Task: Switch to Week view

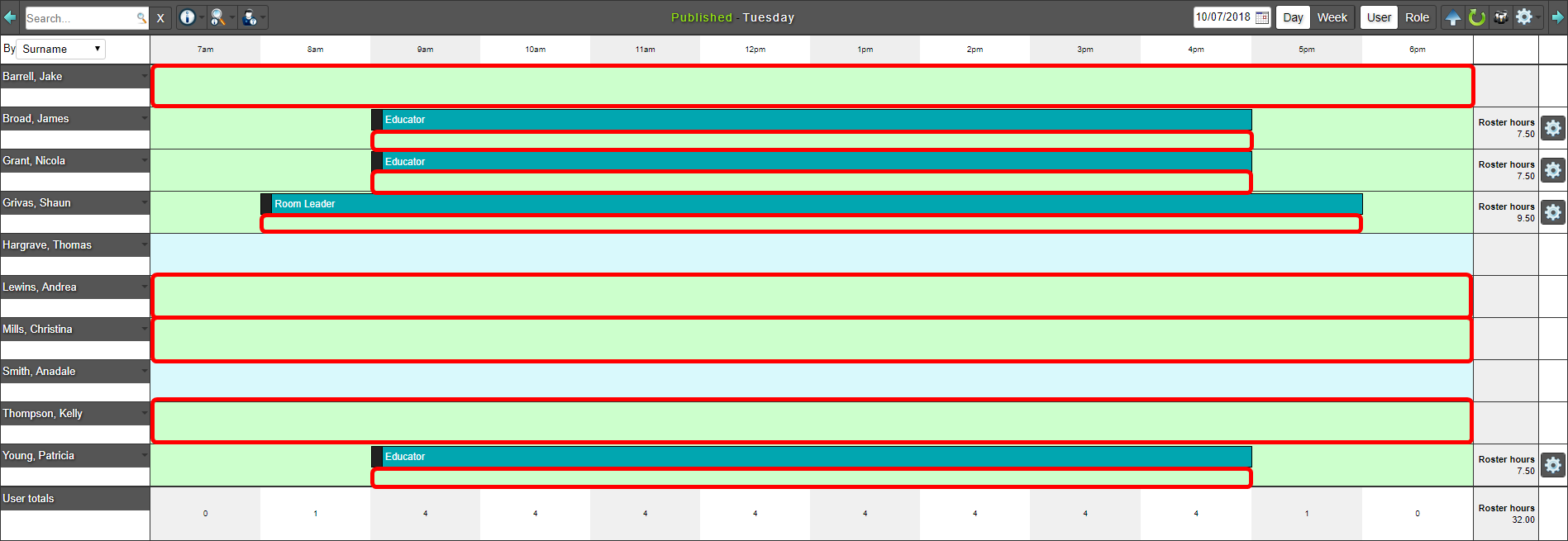Action: coord(1332,17)
